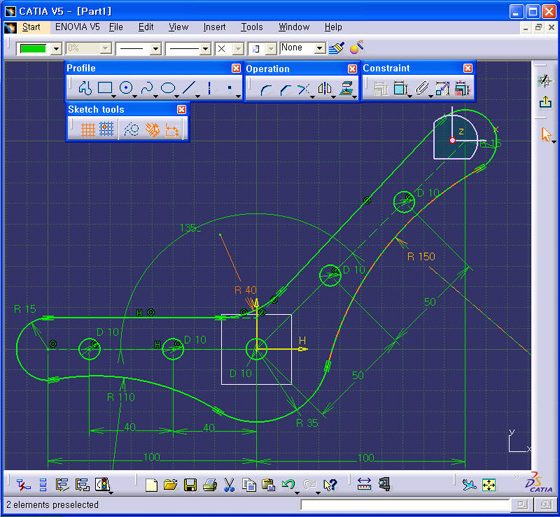Toggle Snap to Point in Sketch tools
This screenshot has height=517, width=560.
tap(106, 129)
